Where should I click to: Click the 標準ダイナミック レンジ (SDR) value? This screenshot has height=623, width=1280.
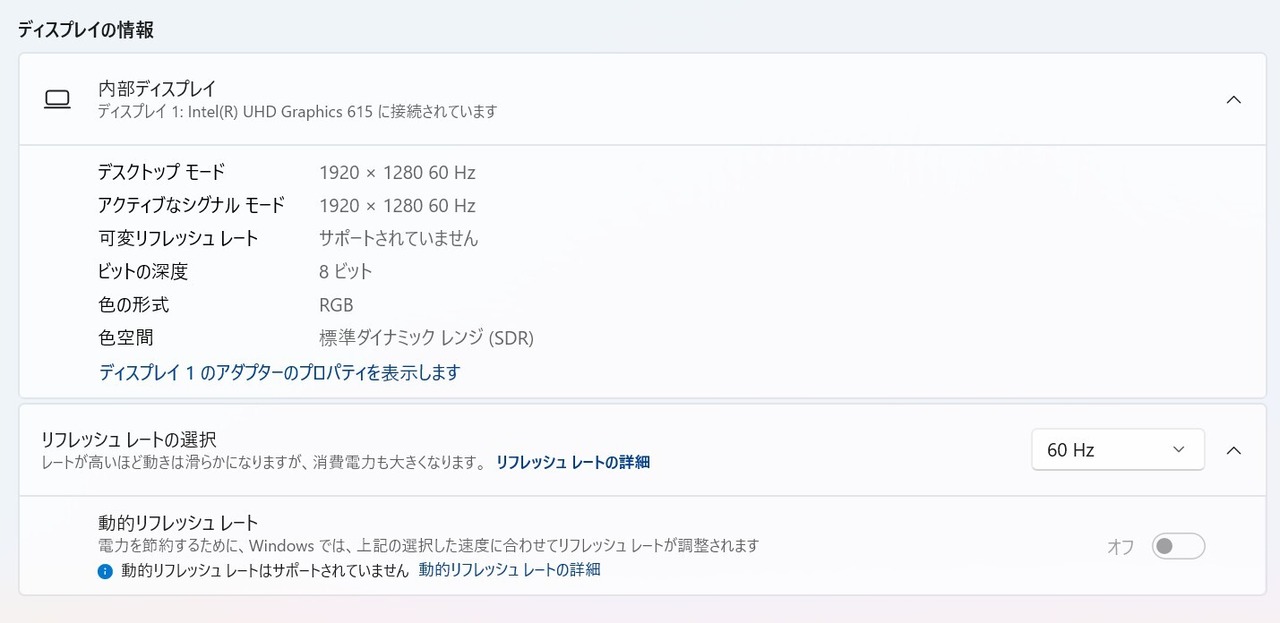tap(426, 338)
